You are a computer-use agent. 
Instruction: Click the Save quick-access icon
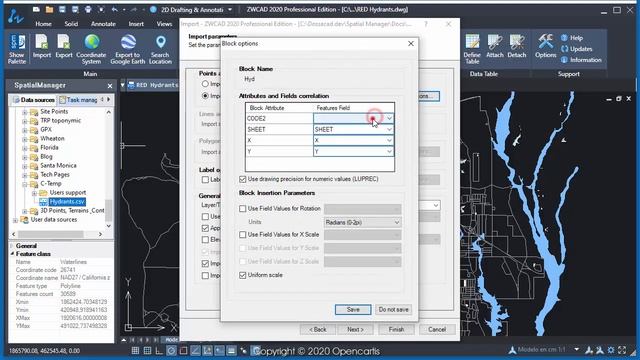click(62, 9)
